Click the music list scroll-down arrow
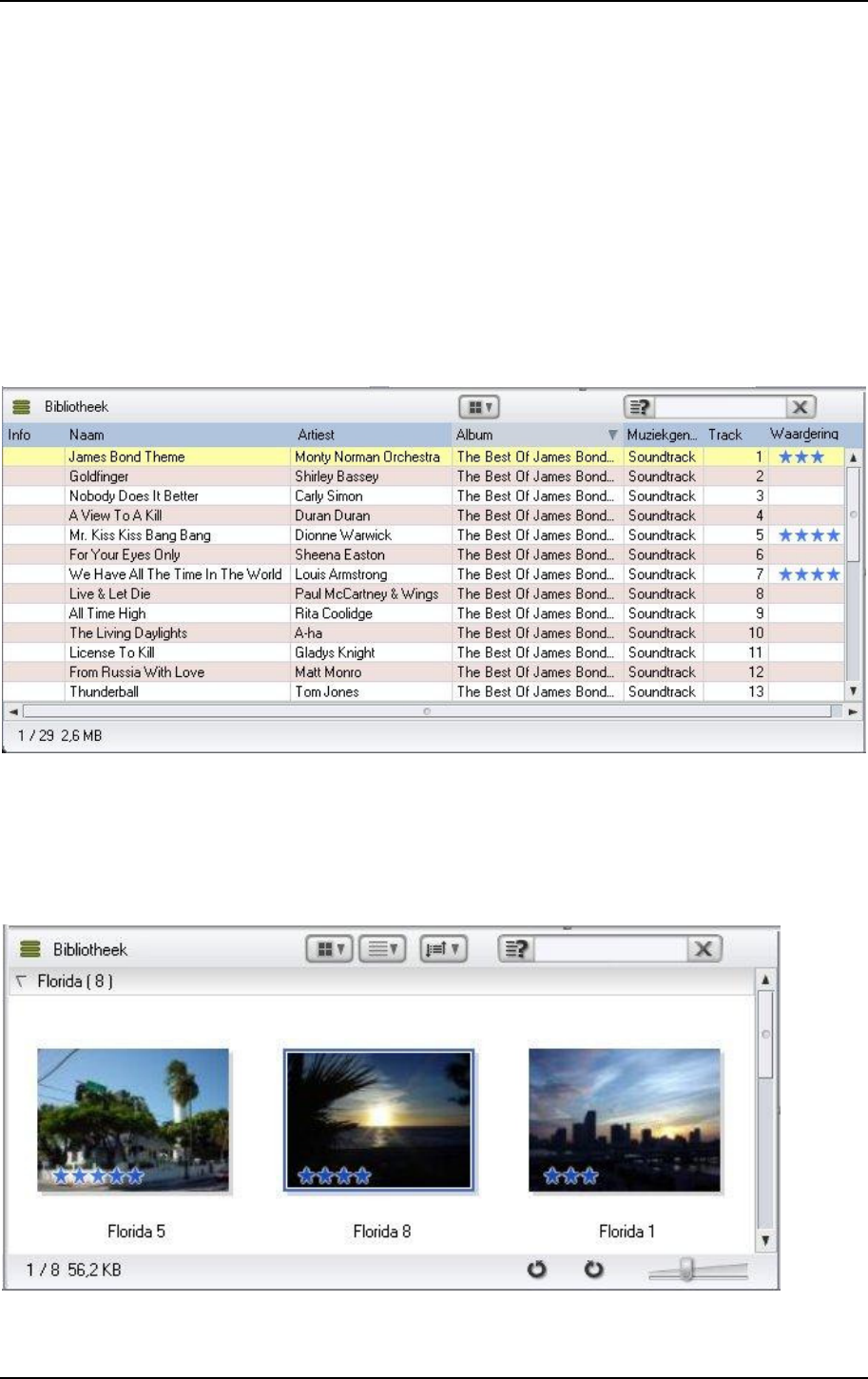 (853, 691)
